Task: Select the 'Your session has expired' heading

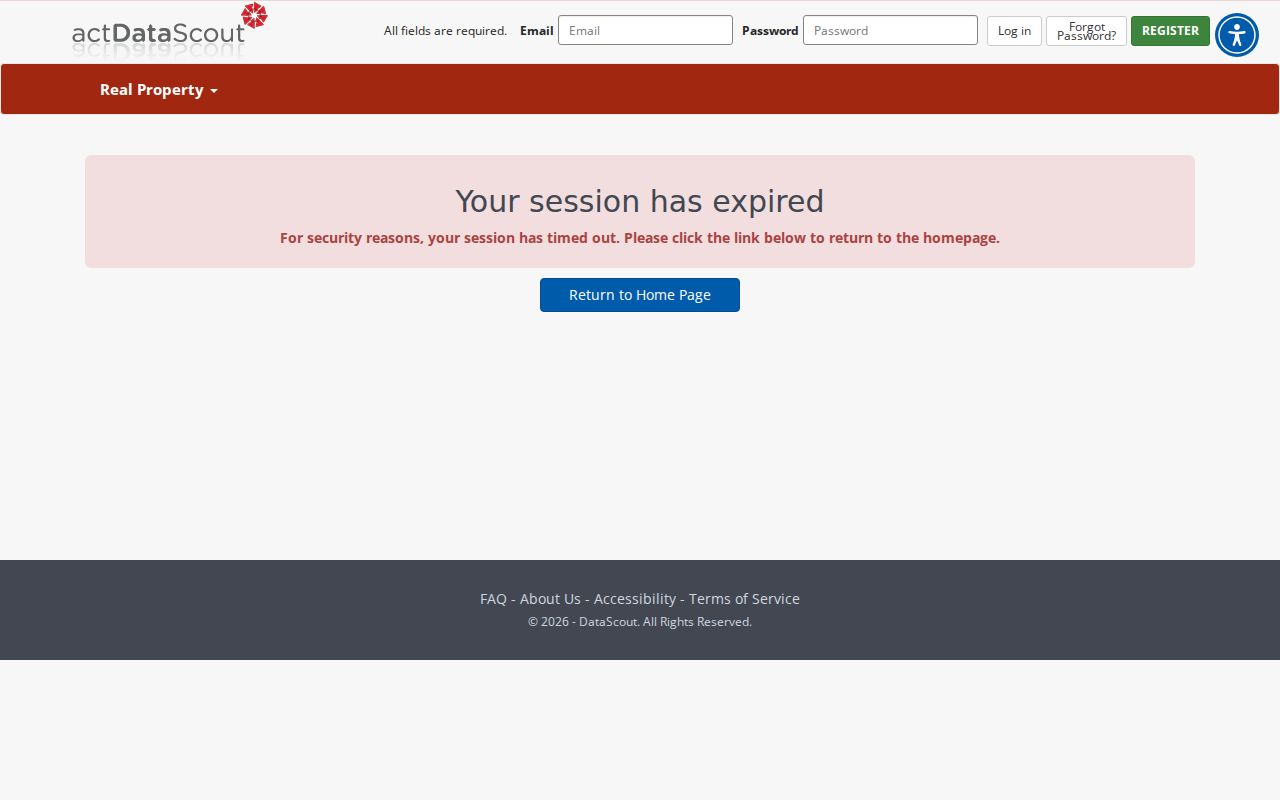Action: (640, 201)
